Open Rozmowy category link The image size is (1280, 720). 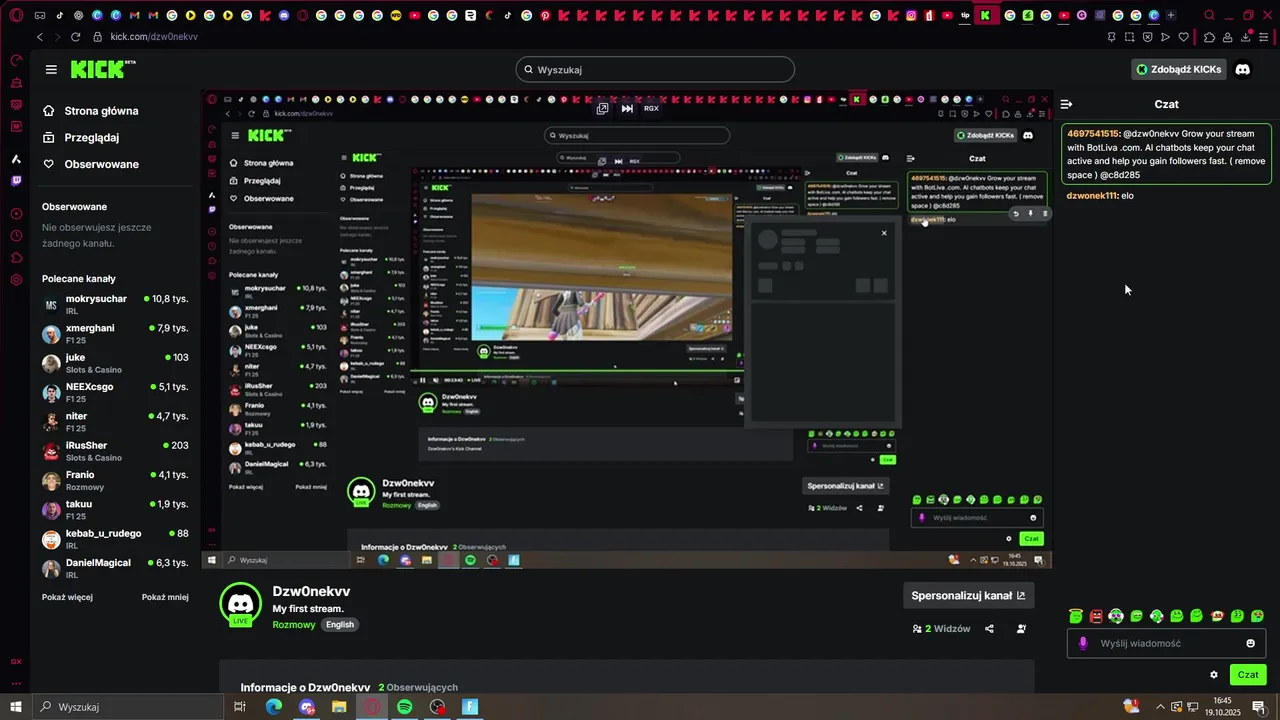tap(294, 624)
